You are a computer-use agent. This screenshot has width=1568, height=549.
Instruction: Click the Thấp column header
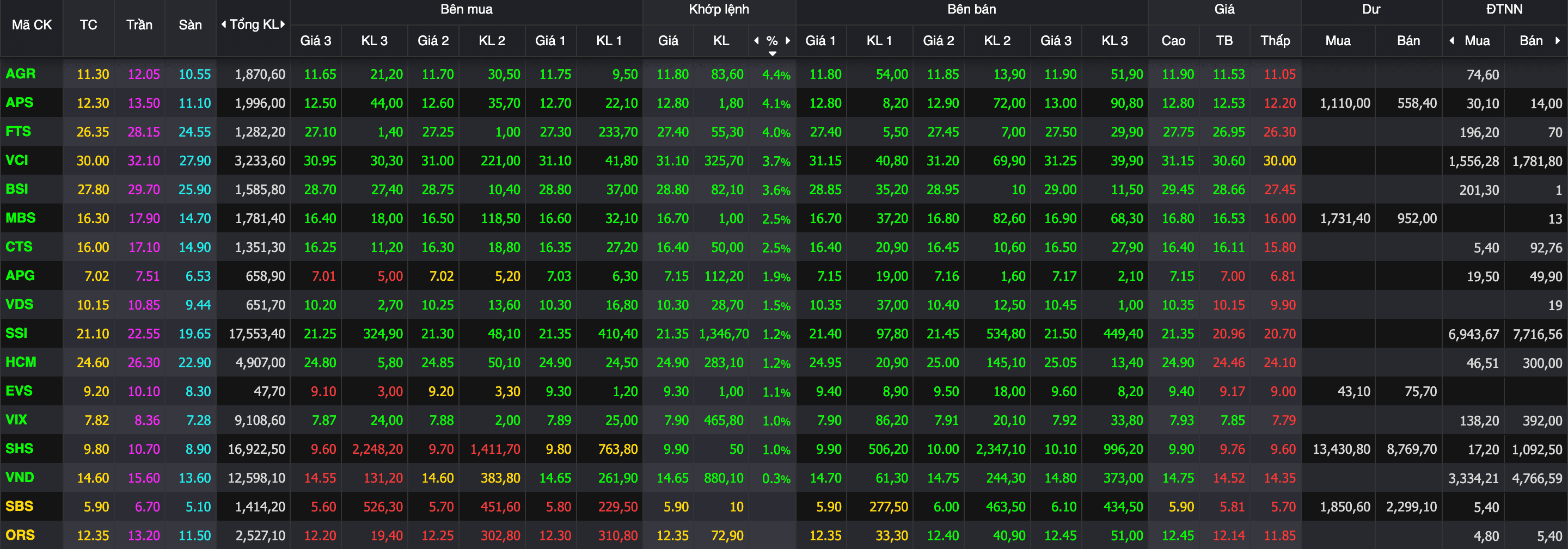[1275, 41]
